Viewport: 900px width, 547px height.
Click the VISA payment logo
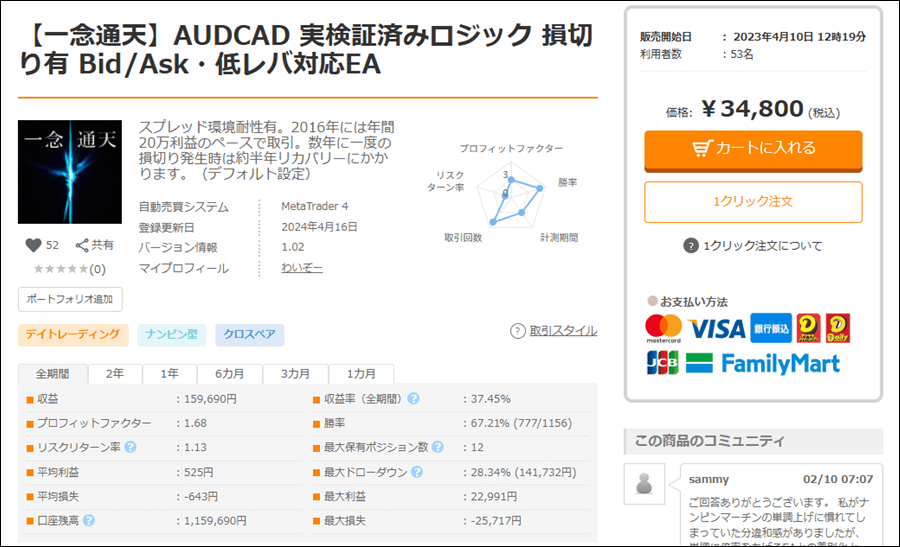click(717, 329)
